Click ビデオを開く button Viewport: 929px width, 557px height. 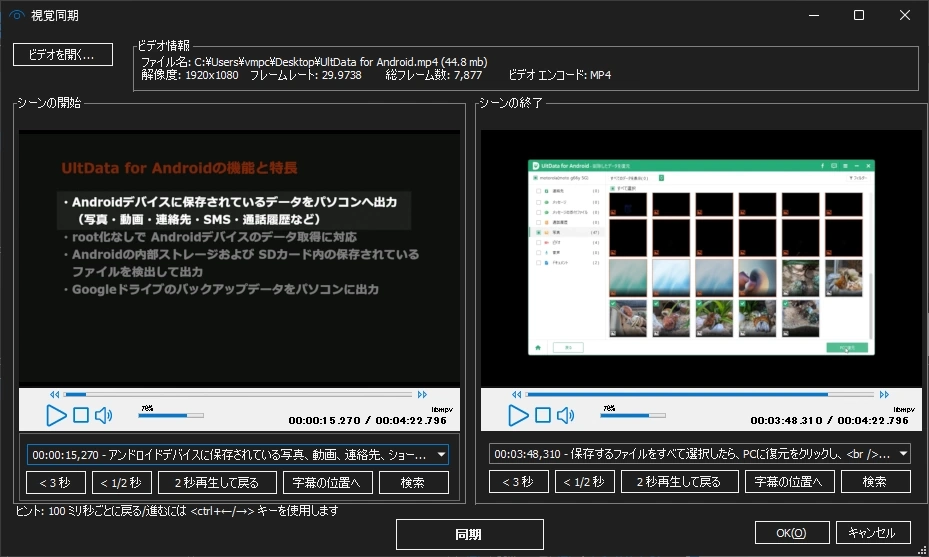[63, 55]
